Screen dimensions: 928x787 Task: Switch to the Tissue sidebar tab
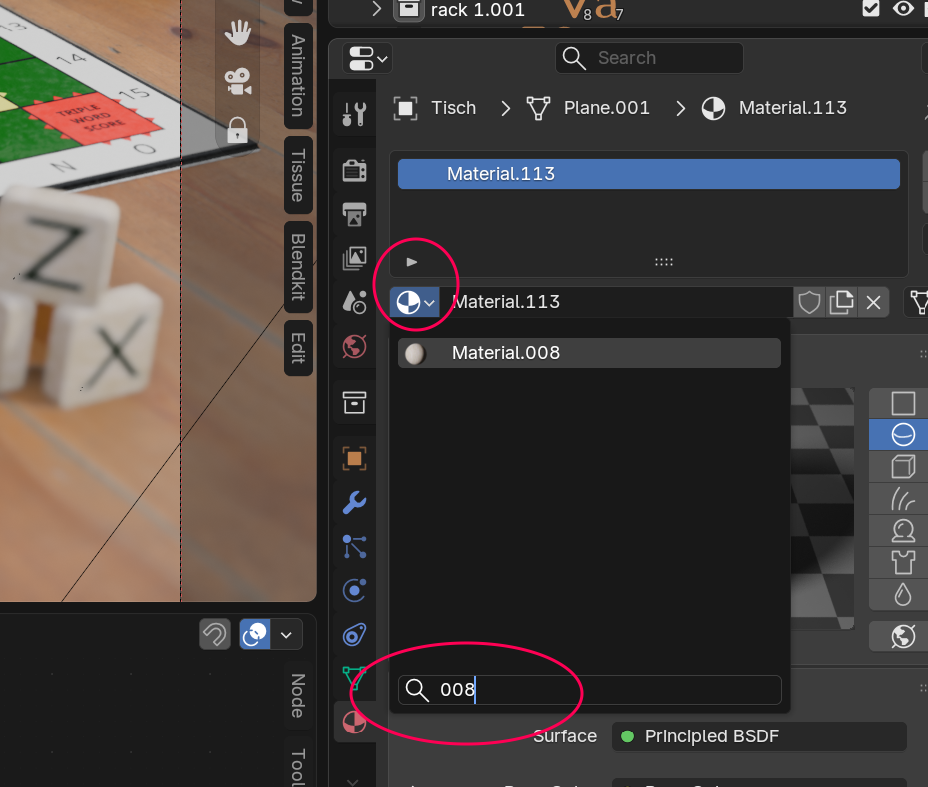[x=298, y=175]
